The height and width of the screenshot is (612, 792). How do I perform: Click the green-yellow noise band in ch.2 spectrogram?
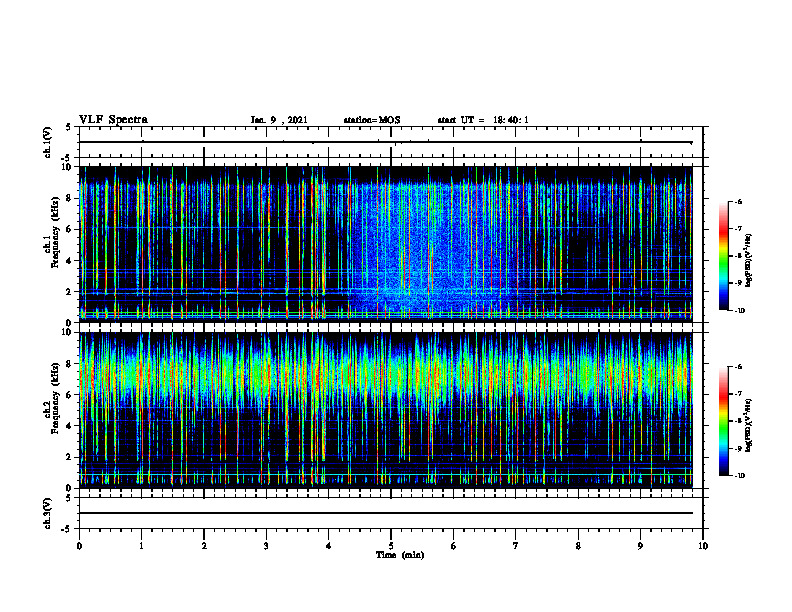click(x=385, y=376)
